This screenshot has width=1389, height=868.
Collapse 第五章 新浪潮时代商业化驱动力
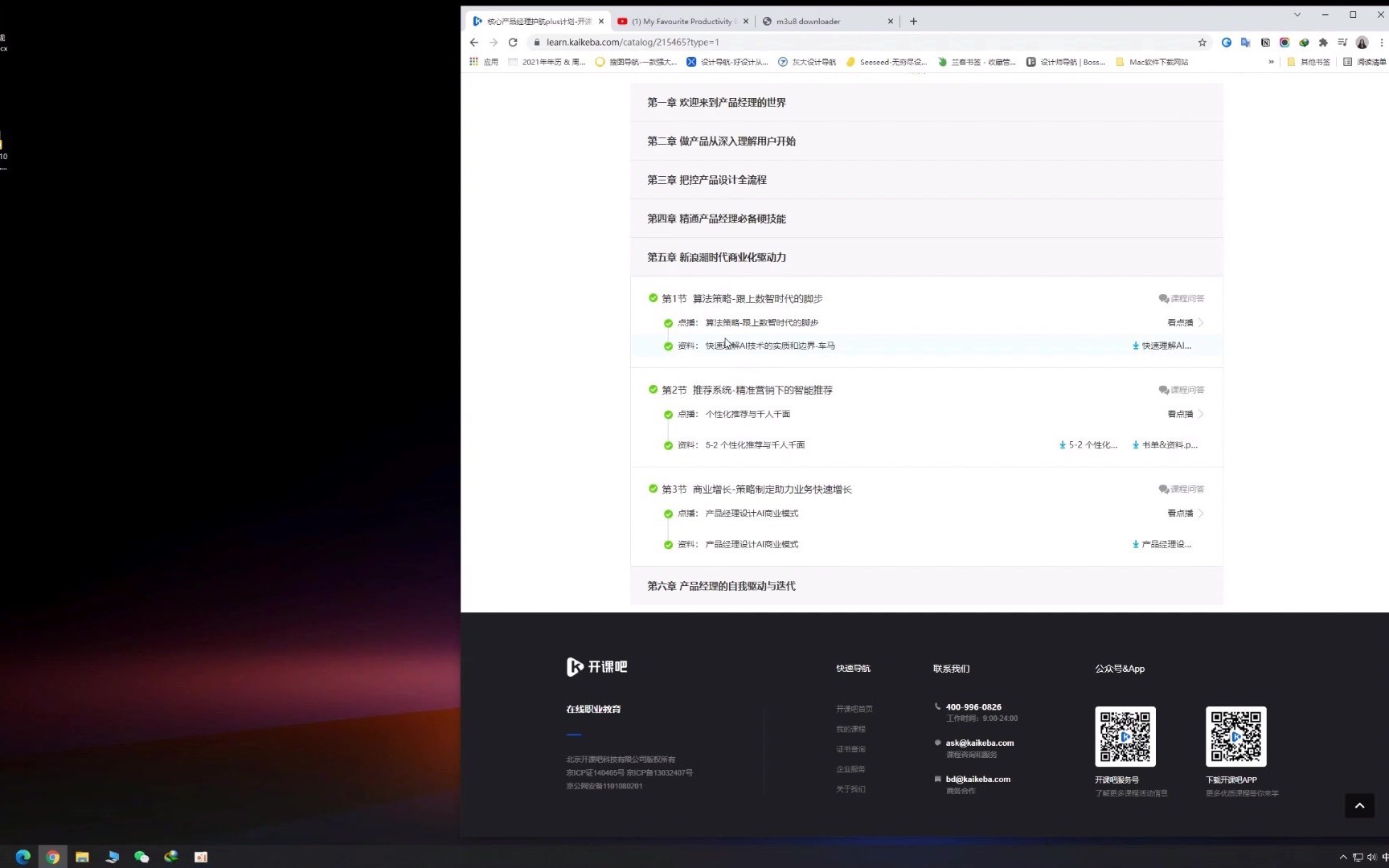tap(926, 257)
